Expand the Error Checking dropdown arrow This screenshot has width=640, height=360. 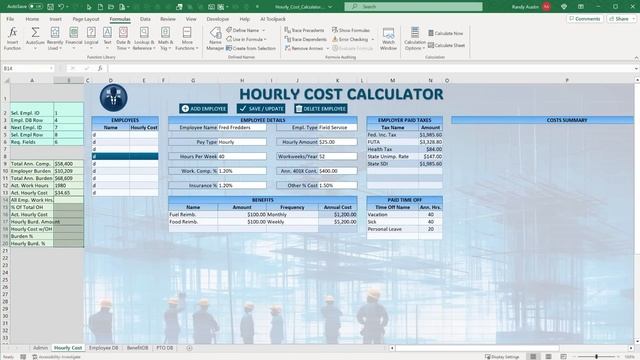click(373, 39)
